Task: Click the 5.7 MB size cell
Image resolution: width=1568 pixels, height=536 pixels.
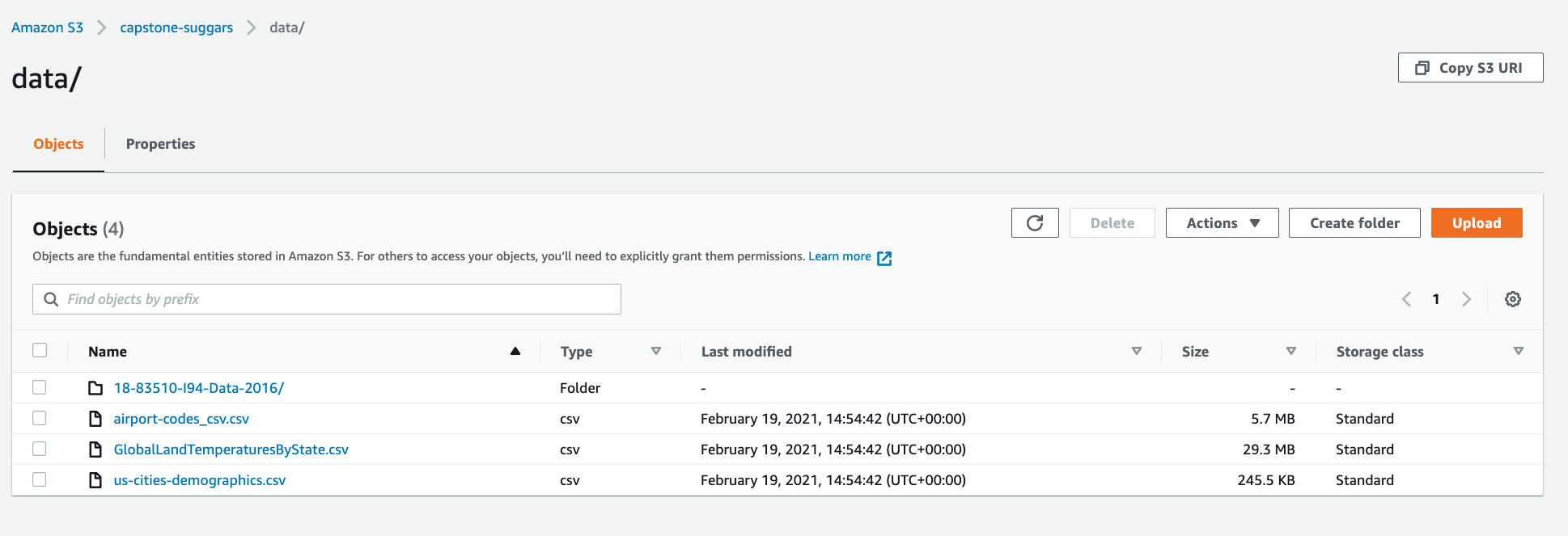Action: click(1273, 419)
